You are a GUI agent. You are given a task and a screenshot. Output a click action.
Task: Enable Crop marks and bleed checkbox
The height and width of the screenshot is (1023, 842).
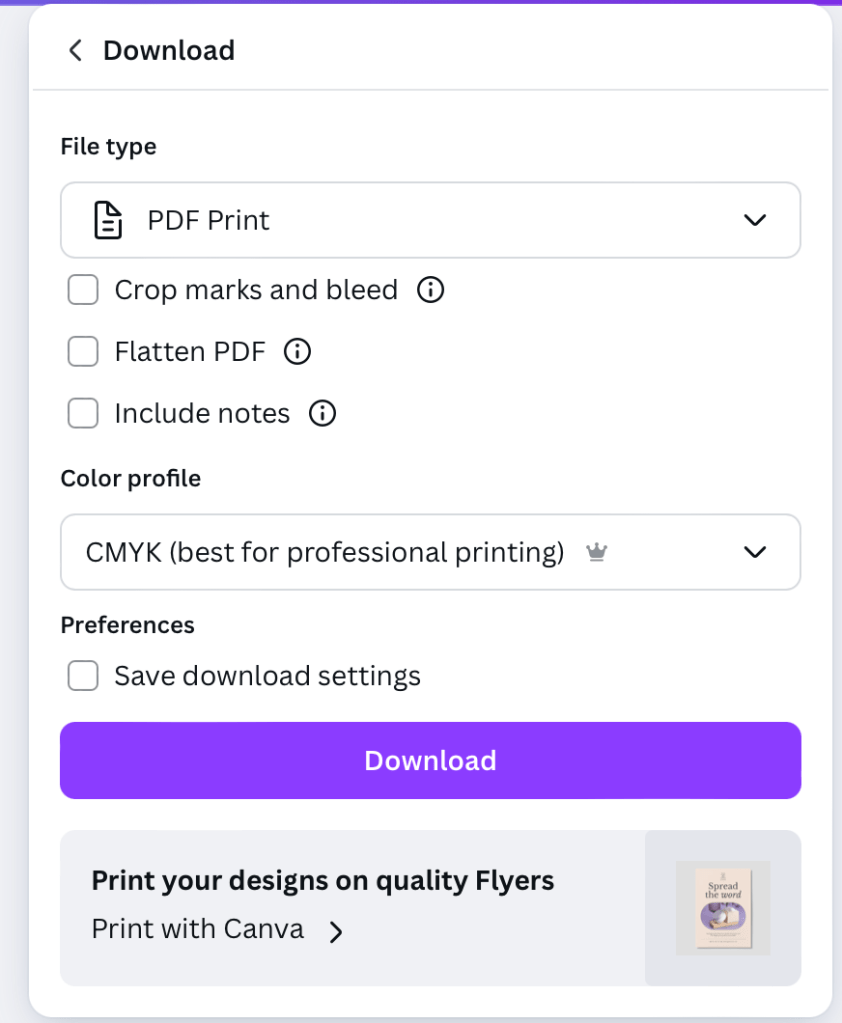click(x=83, y=290)
